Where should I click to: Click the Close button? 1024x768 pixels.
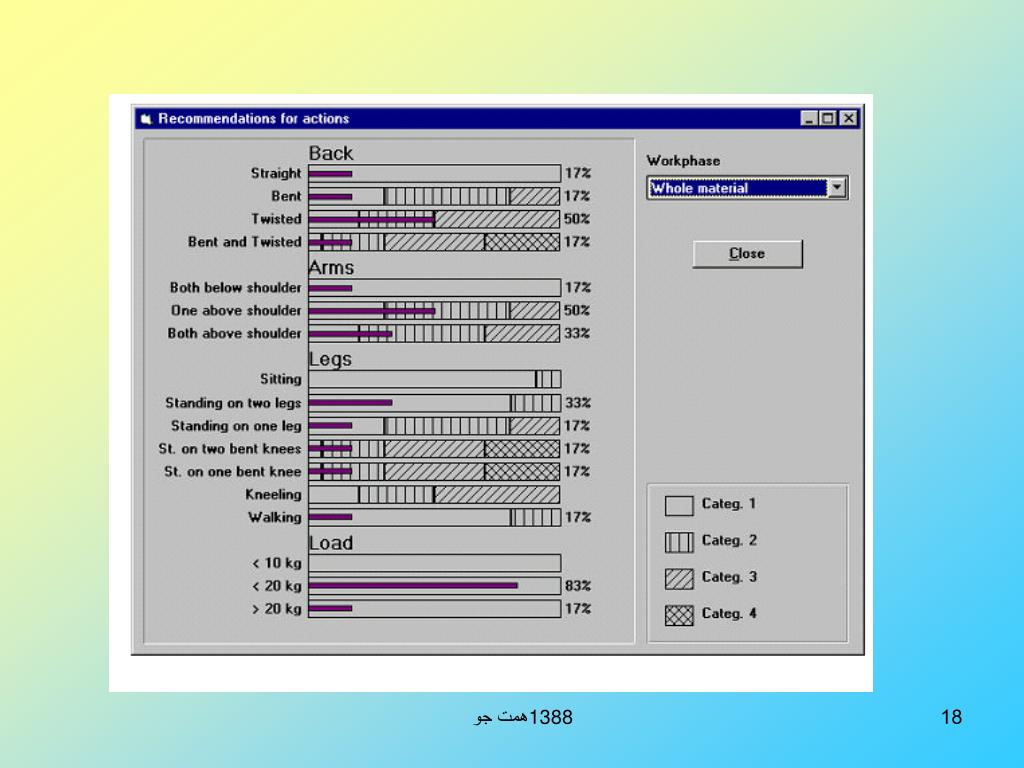coord(748,253)
